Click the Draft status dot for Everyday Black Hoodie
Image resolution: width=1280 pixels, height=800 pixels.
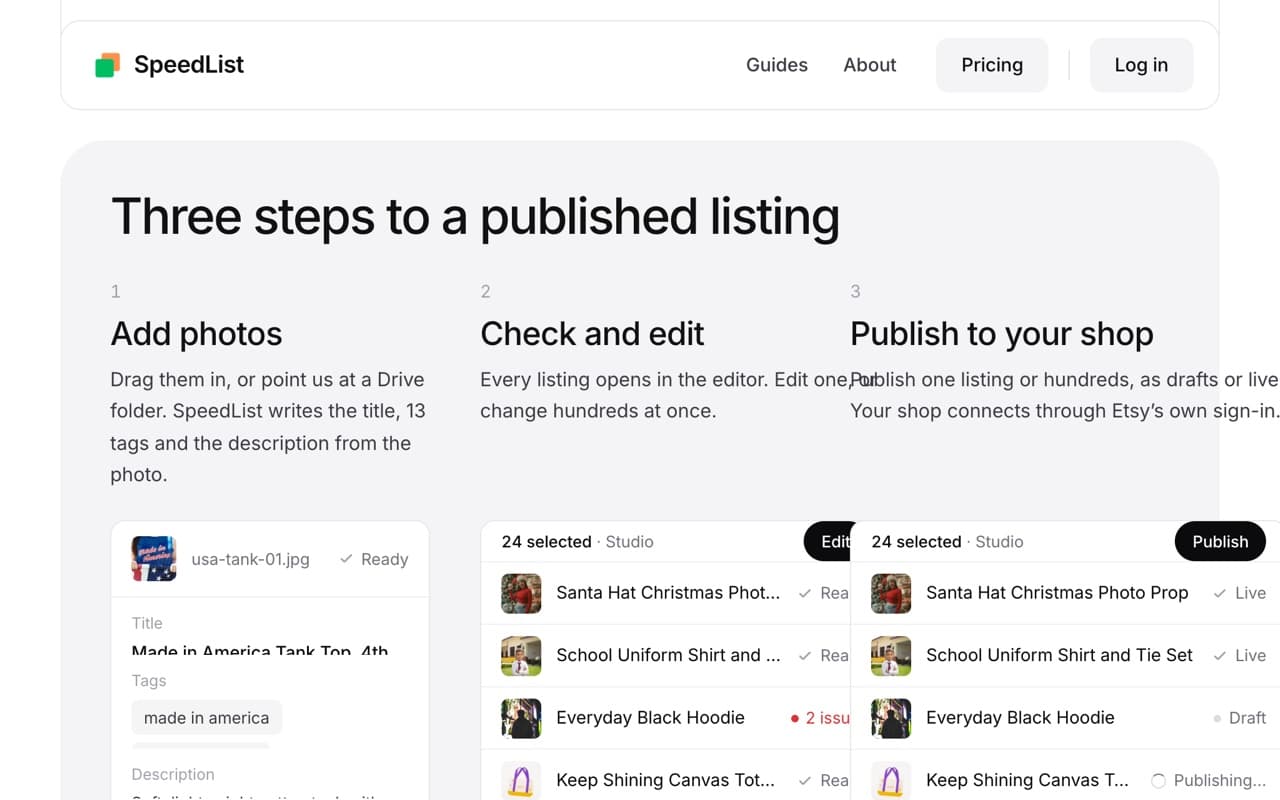pyautogui.click(x=1217, y=718)
